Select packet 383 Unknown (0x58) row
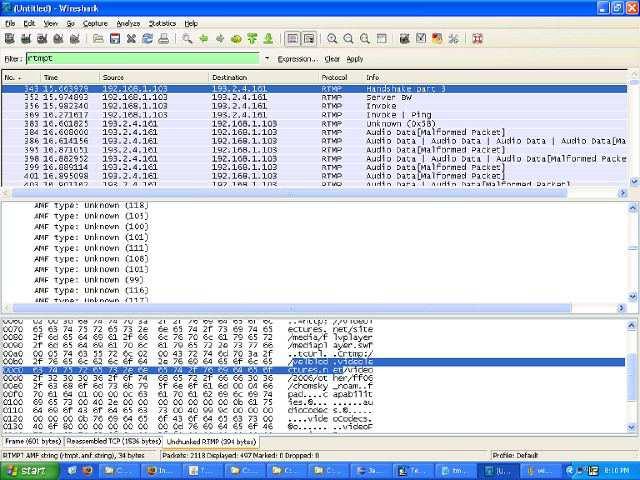This screenshot has width=640, height=480. pyautogui.click(x=314, y=124)
